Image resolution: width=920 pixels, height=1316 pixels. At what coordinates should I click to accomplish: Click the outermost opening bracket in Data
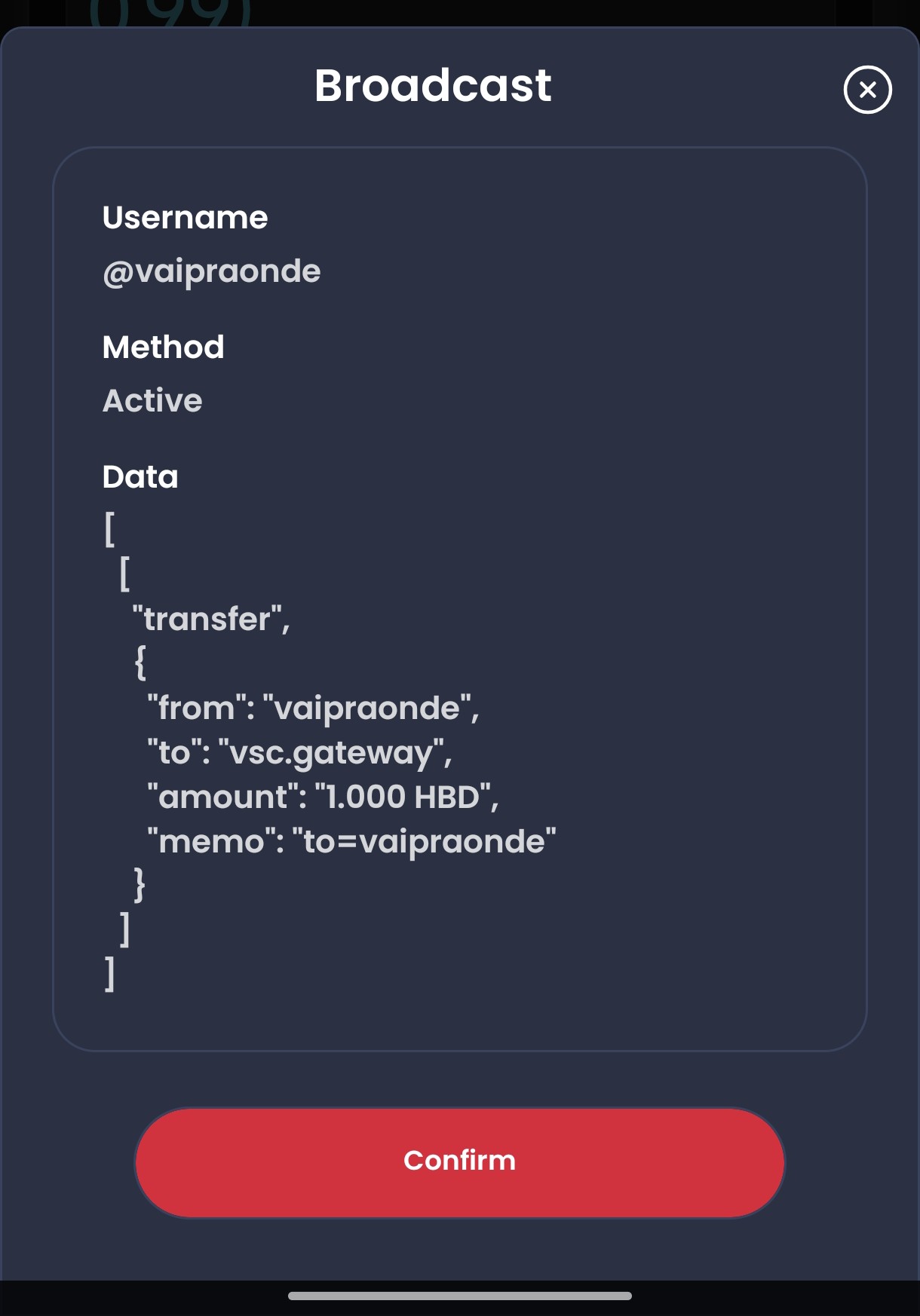tap(109, 529)
